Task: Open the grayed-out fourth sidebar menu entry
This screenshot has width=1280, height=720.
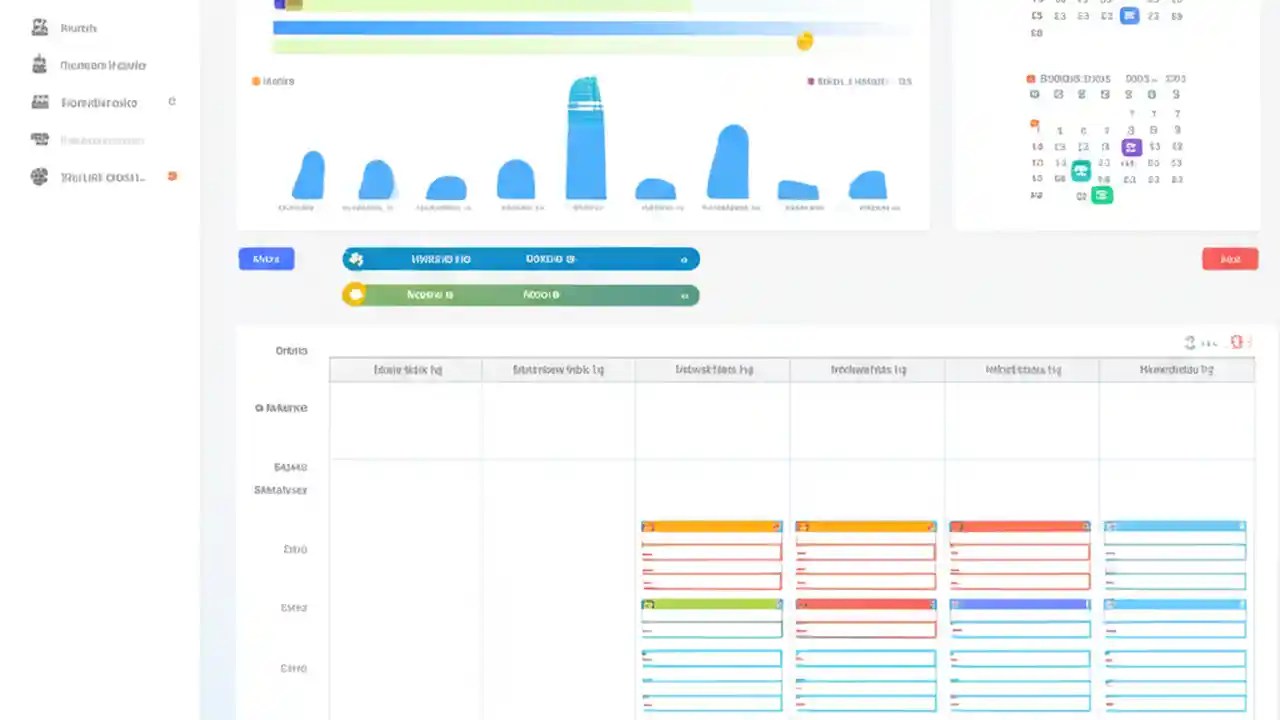Action: [102, 140]
